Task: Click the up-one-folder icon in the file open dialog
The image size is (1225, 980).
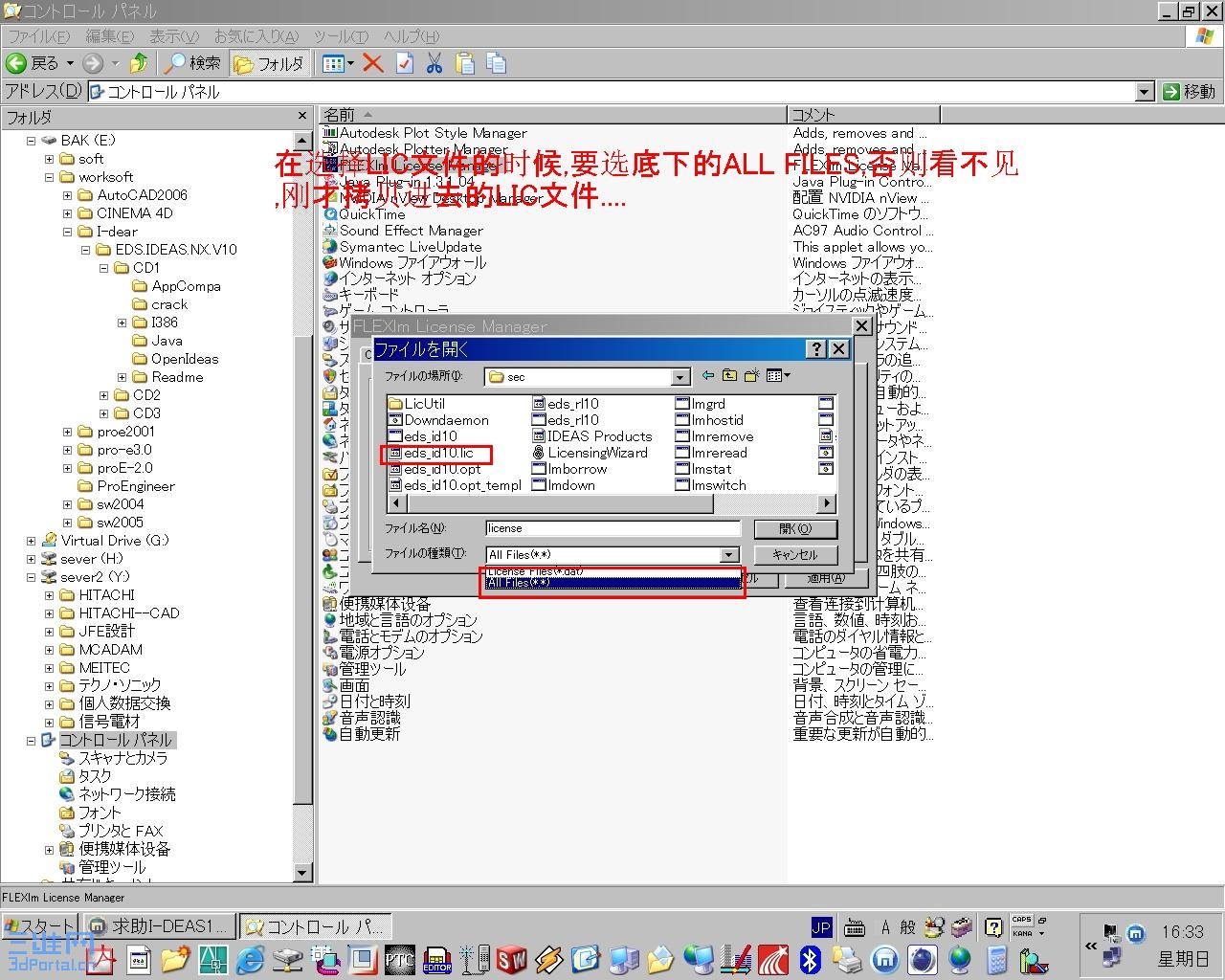Action: (730, 376)
